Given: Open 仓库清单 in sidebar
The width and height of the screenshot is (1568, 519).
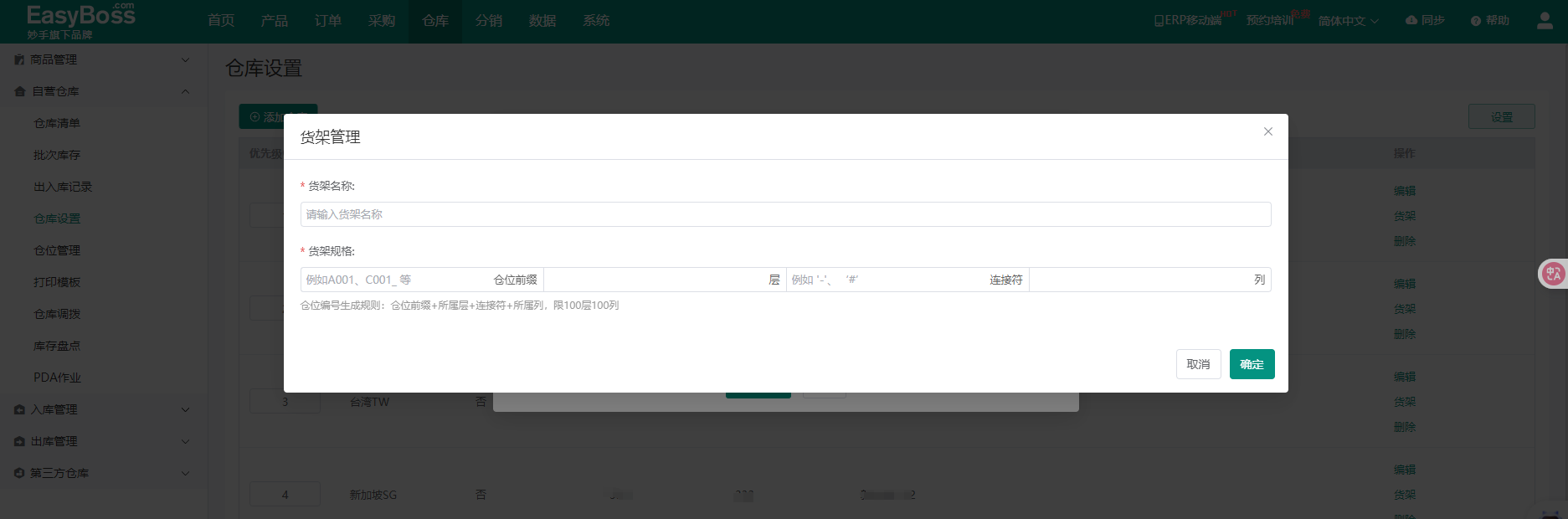Looking at the screenshot, I should 57,123.
